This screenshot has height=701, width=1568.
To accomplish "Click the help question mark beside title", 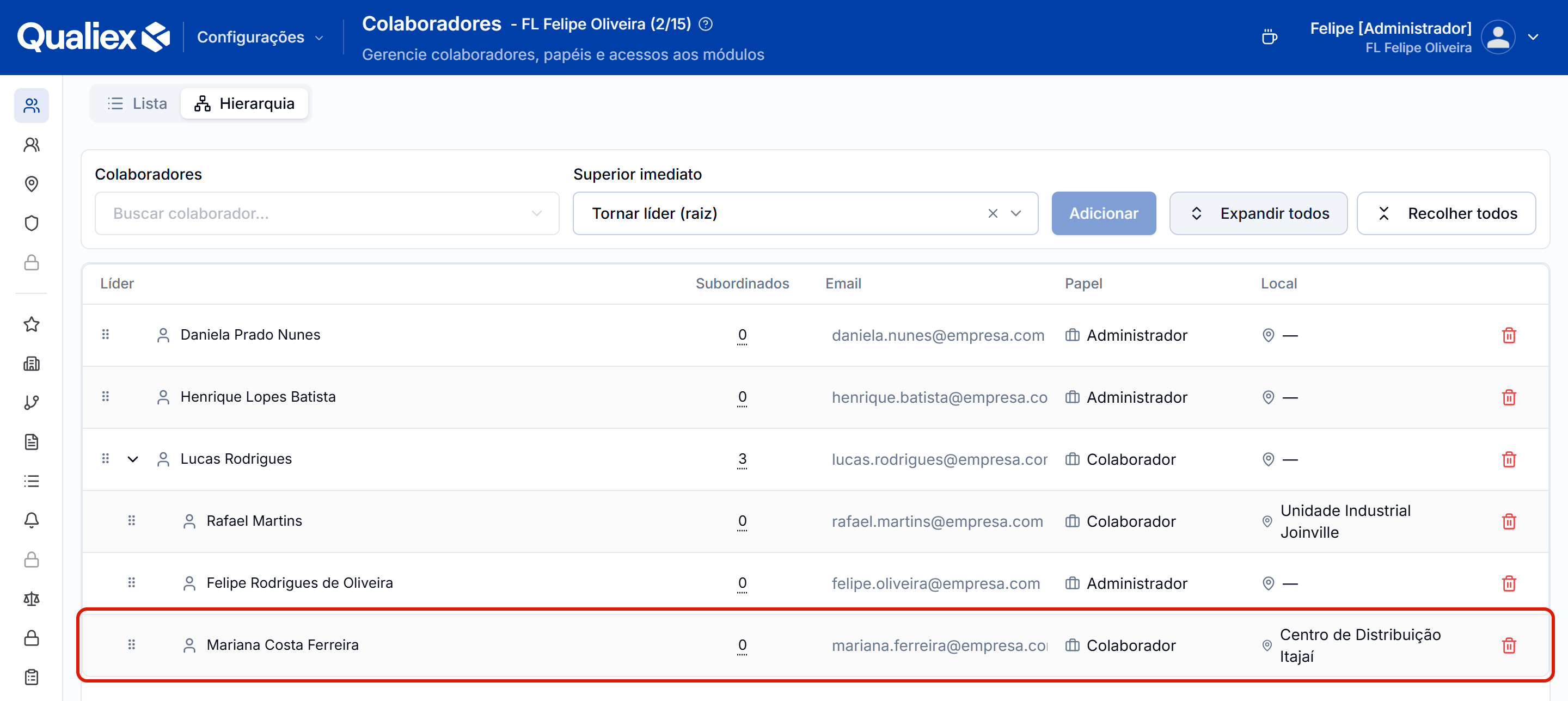I will (706, 24).
